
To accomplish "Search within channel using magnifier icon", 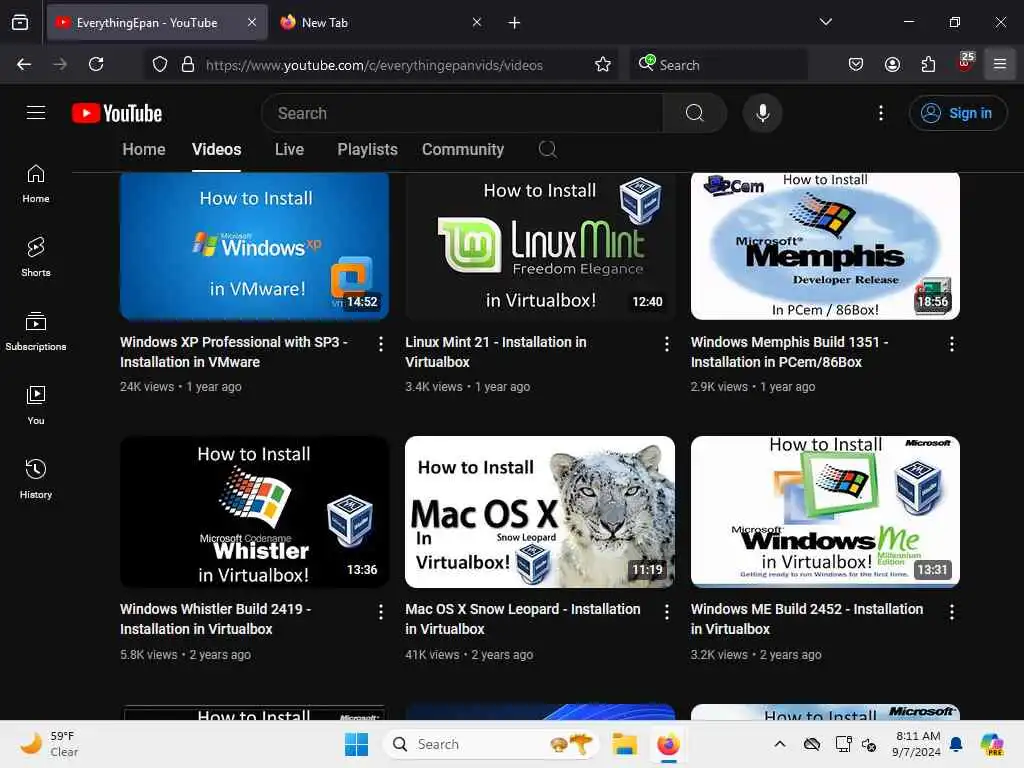I will tap(547, 150).
